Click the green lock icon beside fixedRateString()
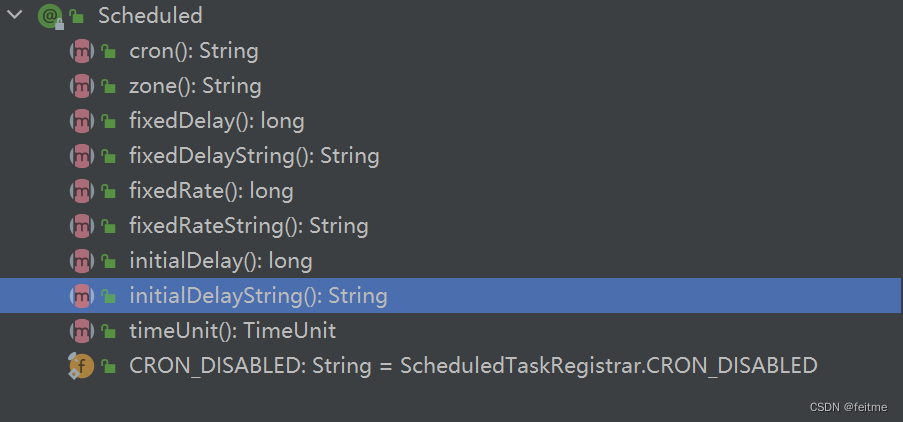 (108, 226)
